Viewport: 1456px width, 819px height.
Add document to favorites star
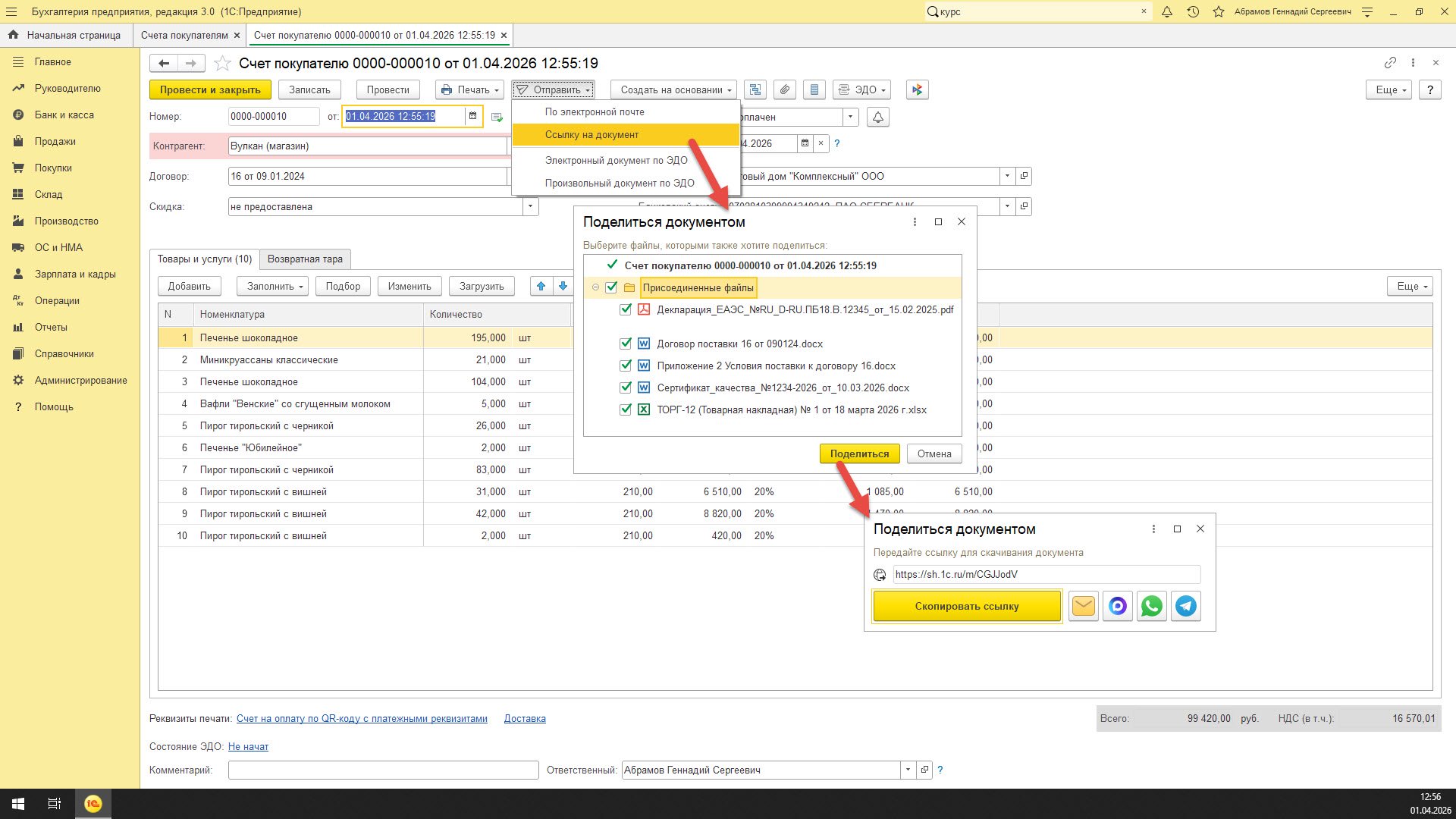[222, 63]
